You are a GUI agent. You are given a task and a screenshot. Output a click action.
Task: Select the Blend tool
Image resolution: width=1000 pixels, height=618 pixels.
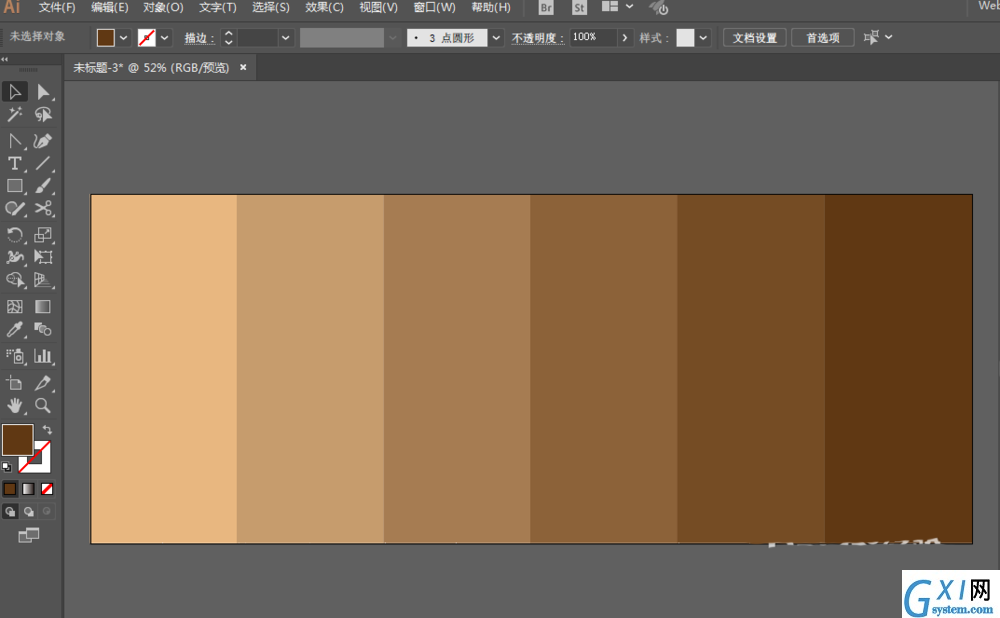click(x=43, y=330)
